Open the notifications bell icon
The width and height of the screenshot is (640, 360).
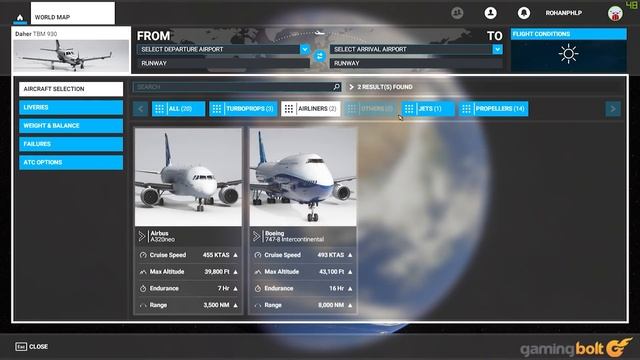[x=524, y=13]
